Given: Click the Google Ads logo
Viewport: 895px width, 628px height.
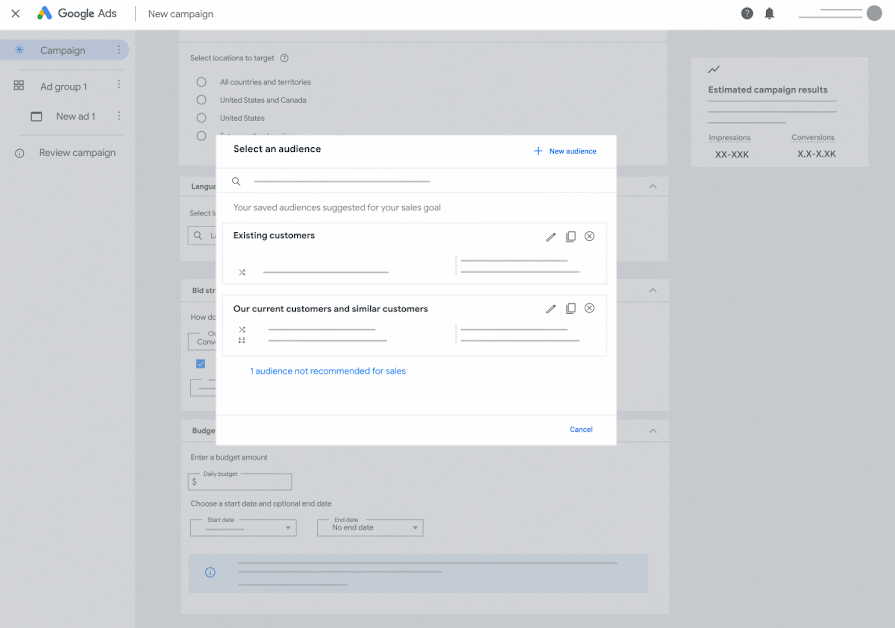Looking at the screenshot, I should [x=76, y=13].
